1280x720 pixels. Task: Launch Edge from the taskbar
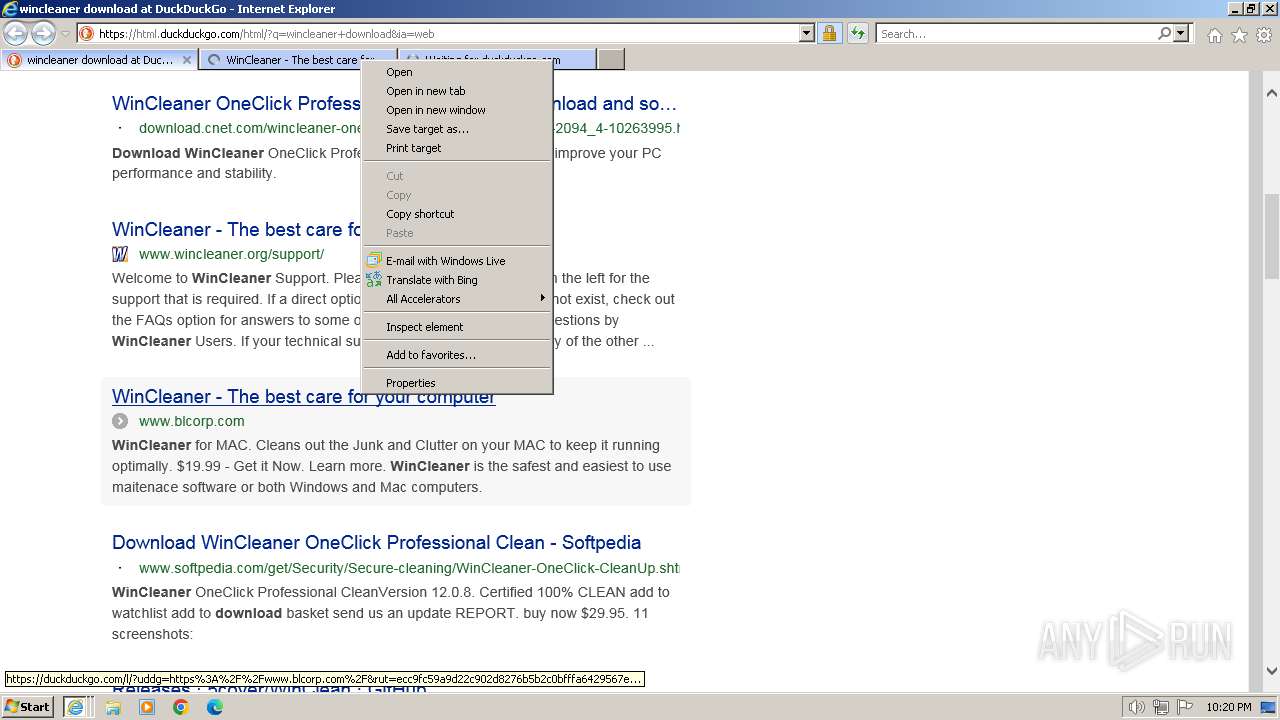[215, 707]
